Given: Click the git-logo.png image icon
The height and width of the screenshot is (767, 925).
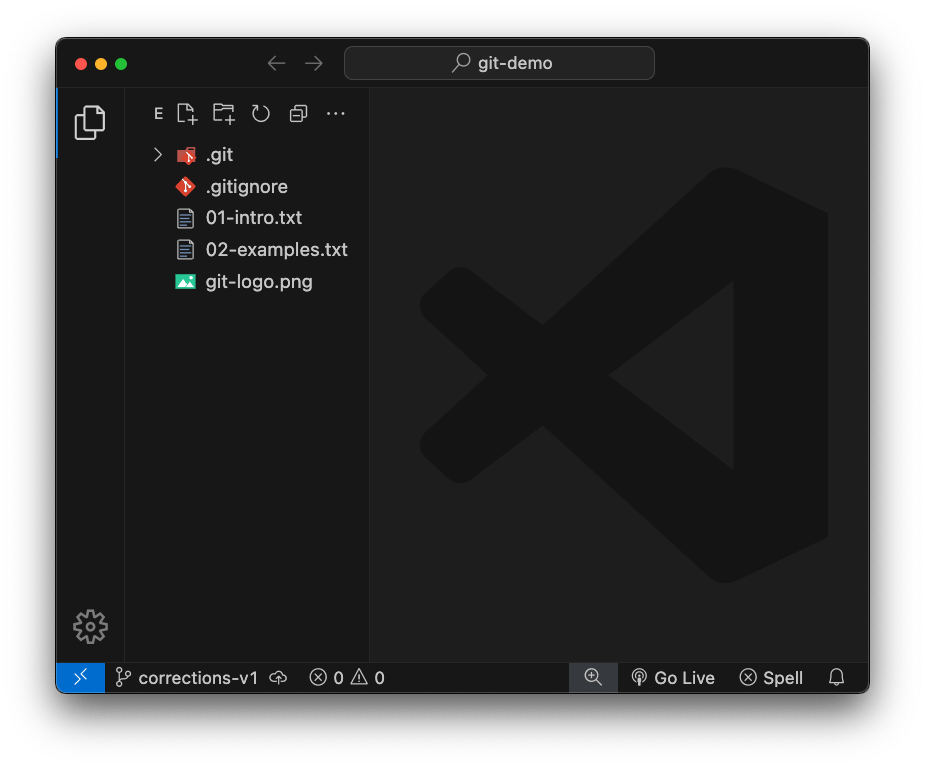Looking at the screenshot, I should (x=185, y=281).
